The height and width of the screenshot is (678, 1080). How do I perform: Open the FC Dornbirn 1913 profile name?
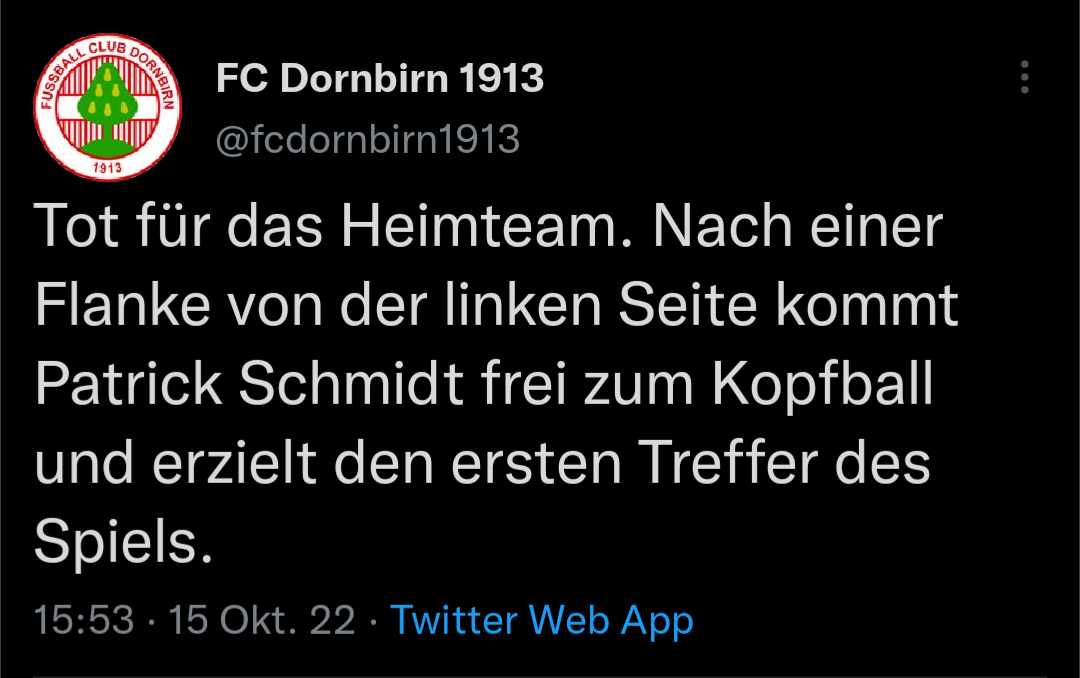click(380, 78)
